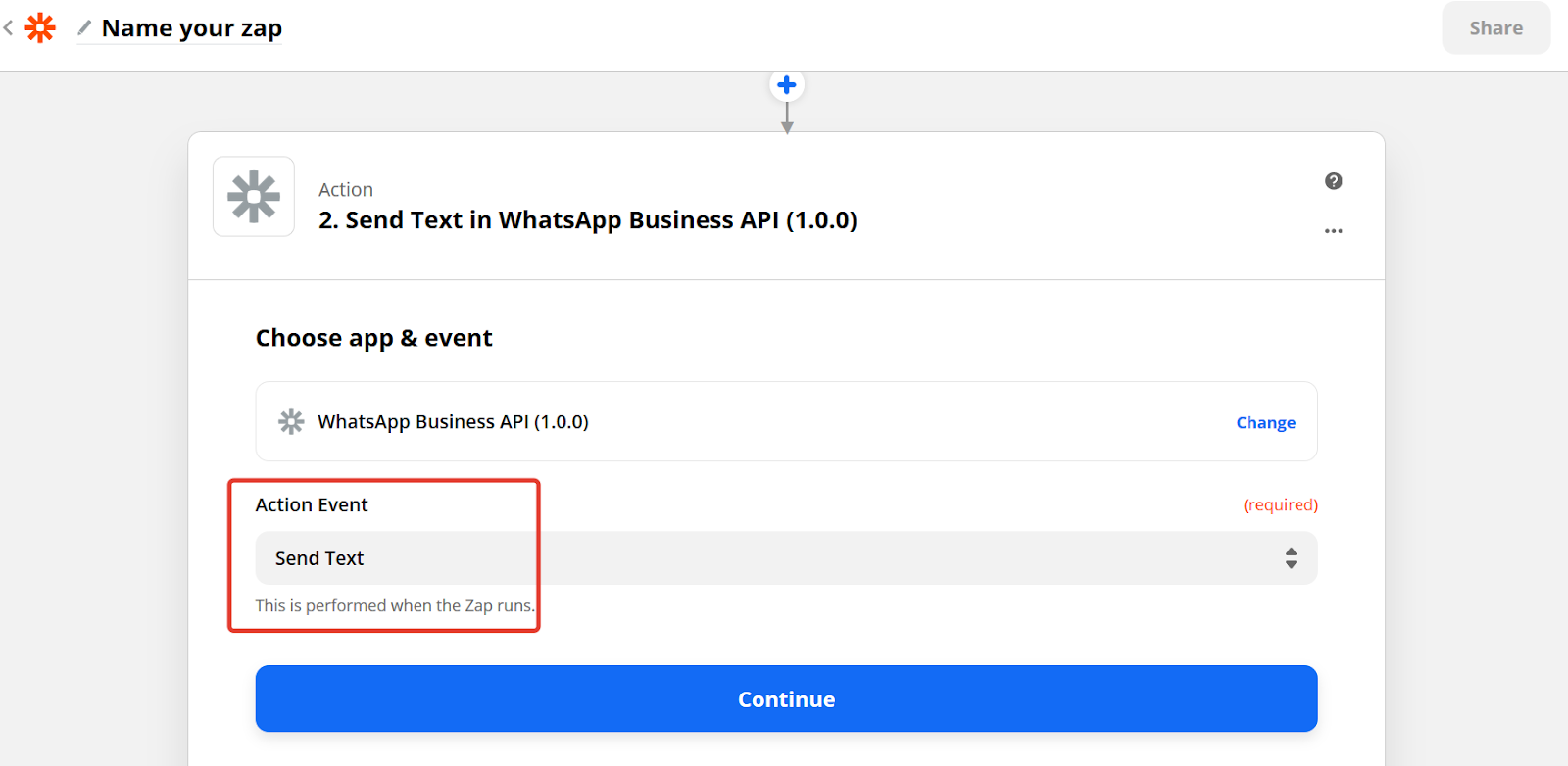Open the Action Event 'Send Text' dropdown
This screenshot has width=1568, height=766.
[x=786, y=558]
